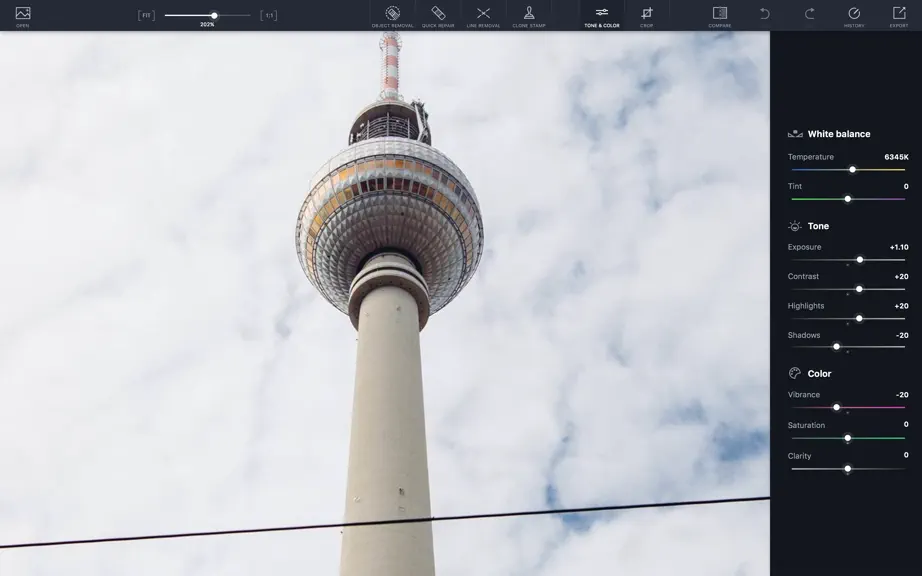The height and width of the screenshot is (576, 922).
Task: Select the Line Removal tool
Action: pyautogui.click(x=483, y=16)
